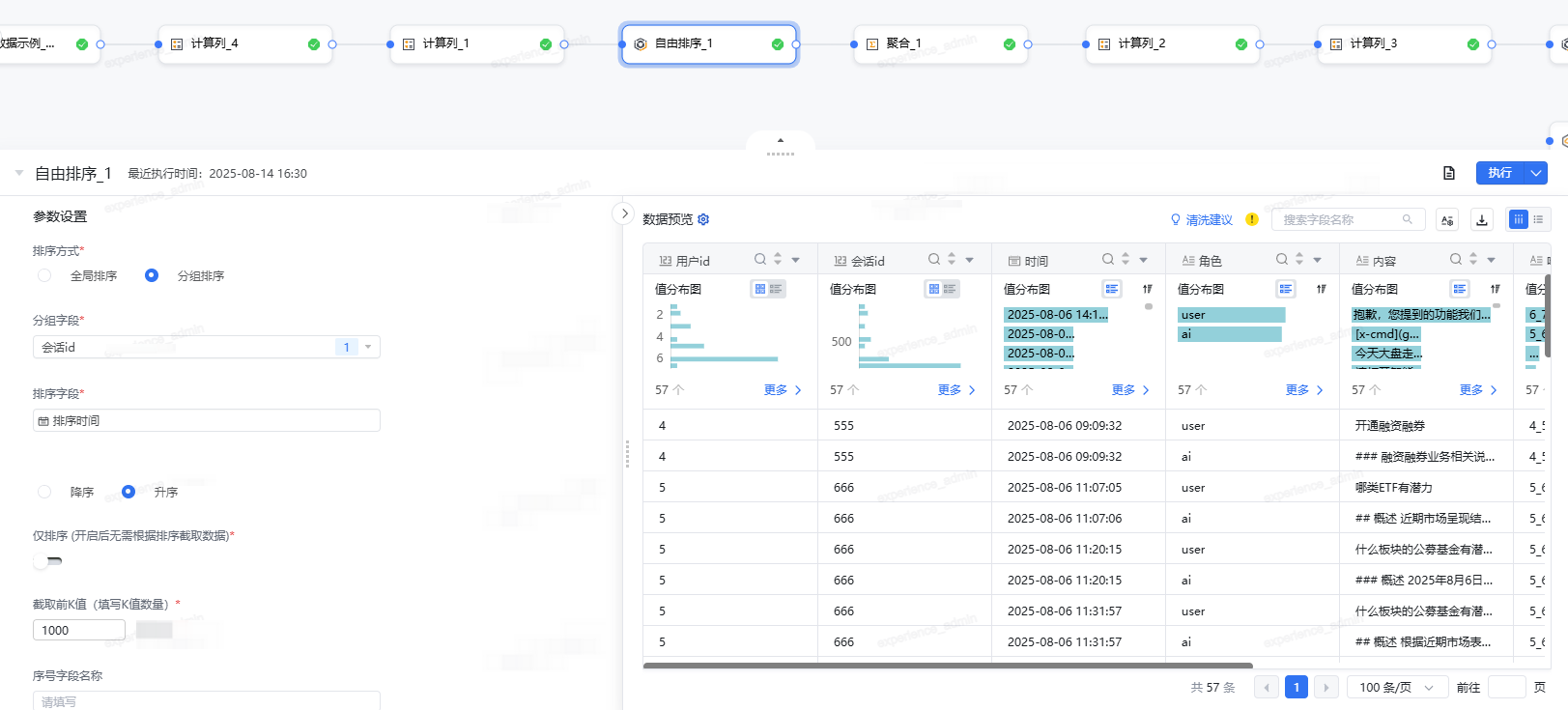Select the 计算列_2 workflow node
The width and height of the screenshot is (1568, 710).
point(1163,44)
